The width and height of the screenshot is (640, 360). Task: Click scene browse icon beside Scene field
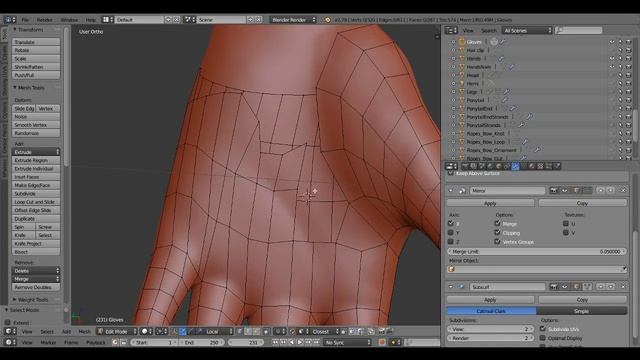189,20
